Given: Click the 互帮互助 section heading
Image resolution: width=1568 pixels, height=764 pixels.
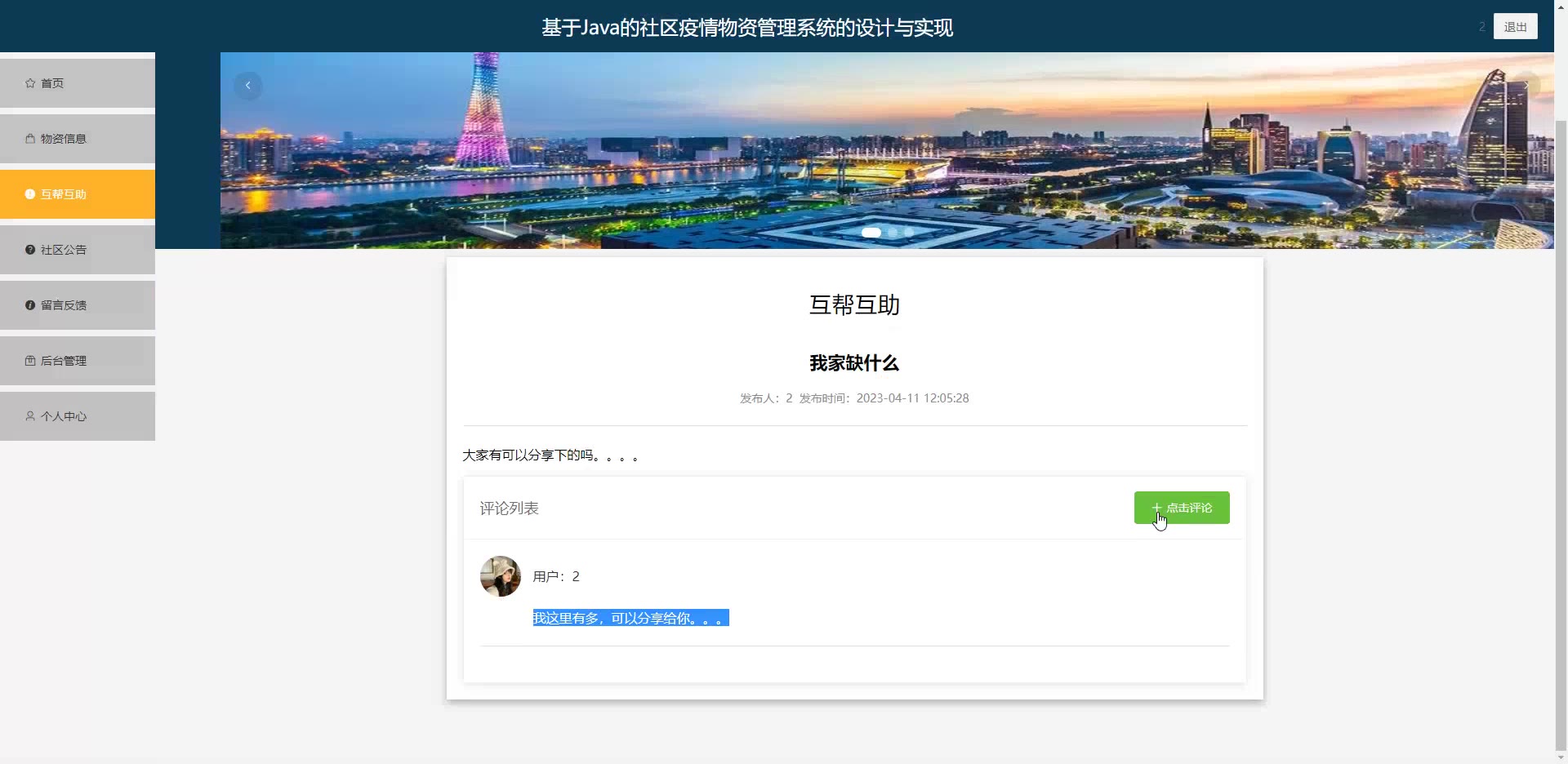Looking at the screenshot, I should pos(854,304).
